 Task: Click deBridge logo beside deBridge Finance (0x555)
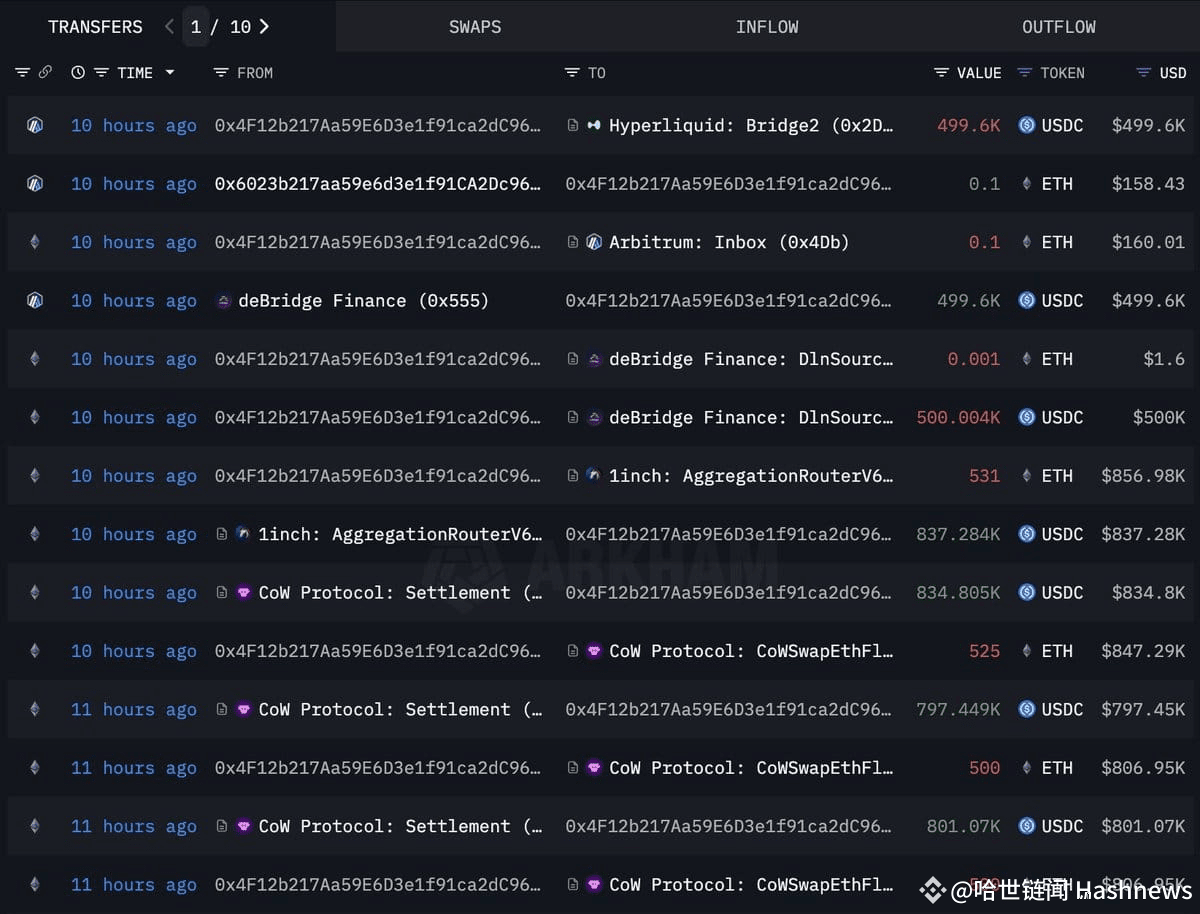click(224, 300)
